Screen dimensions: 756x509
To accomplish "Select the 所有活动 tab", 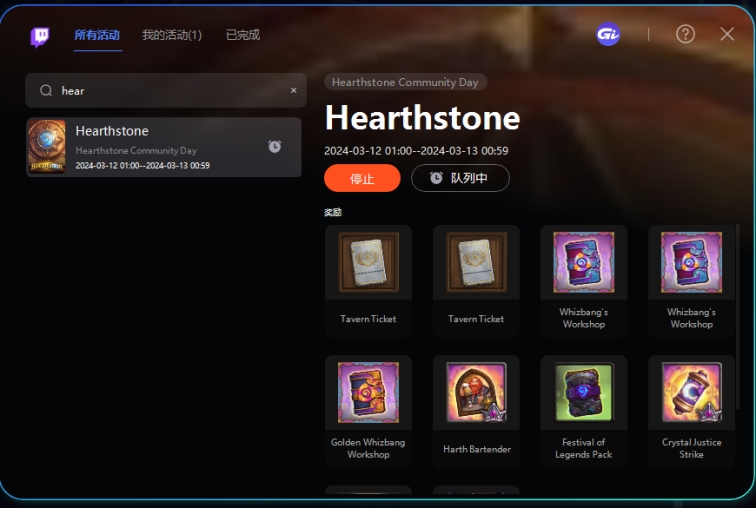I will pos(97,35).
